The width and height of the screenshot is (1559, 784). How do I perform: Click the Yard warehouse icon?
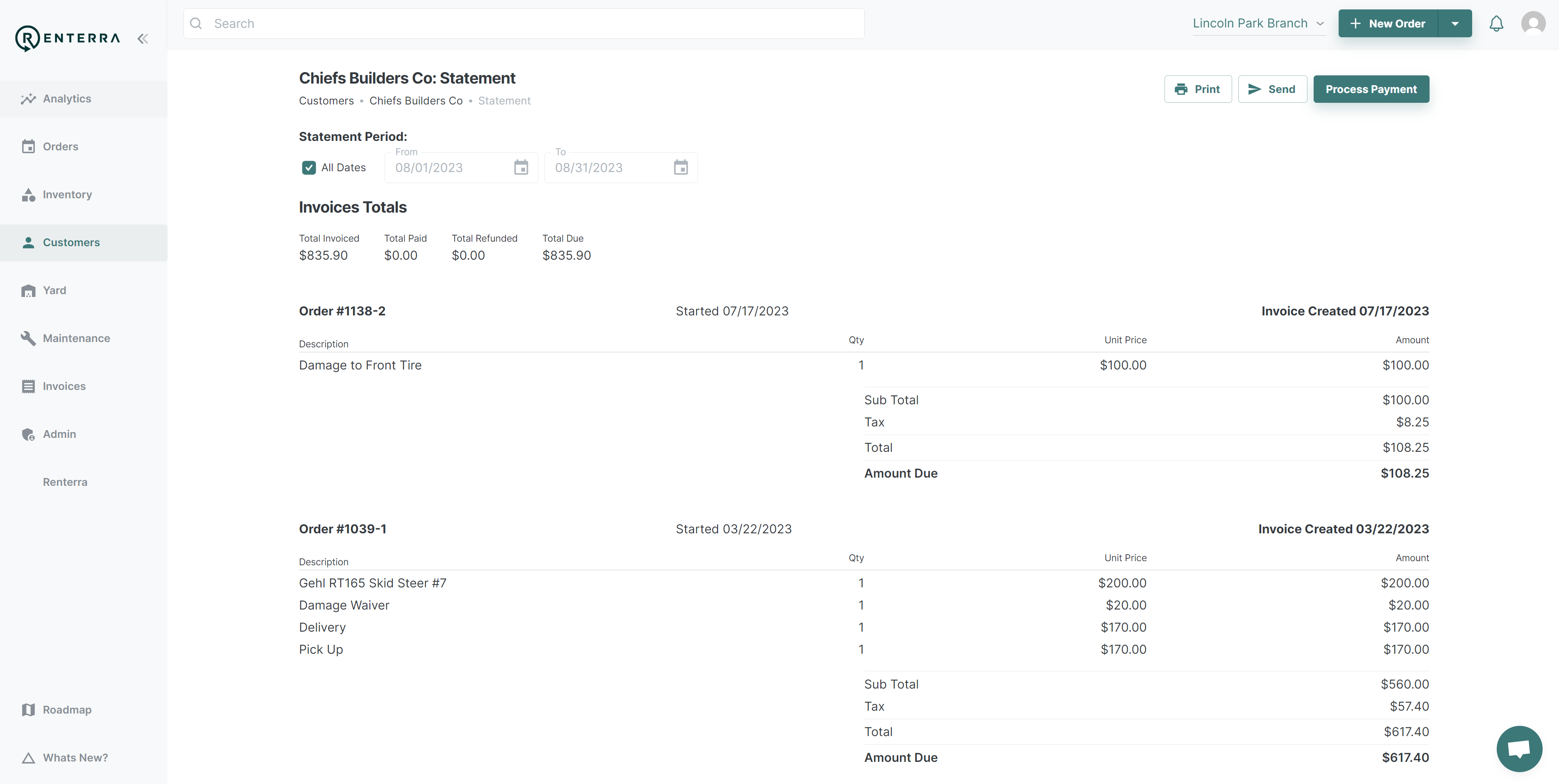click(28, 290)
